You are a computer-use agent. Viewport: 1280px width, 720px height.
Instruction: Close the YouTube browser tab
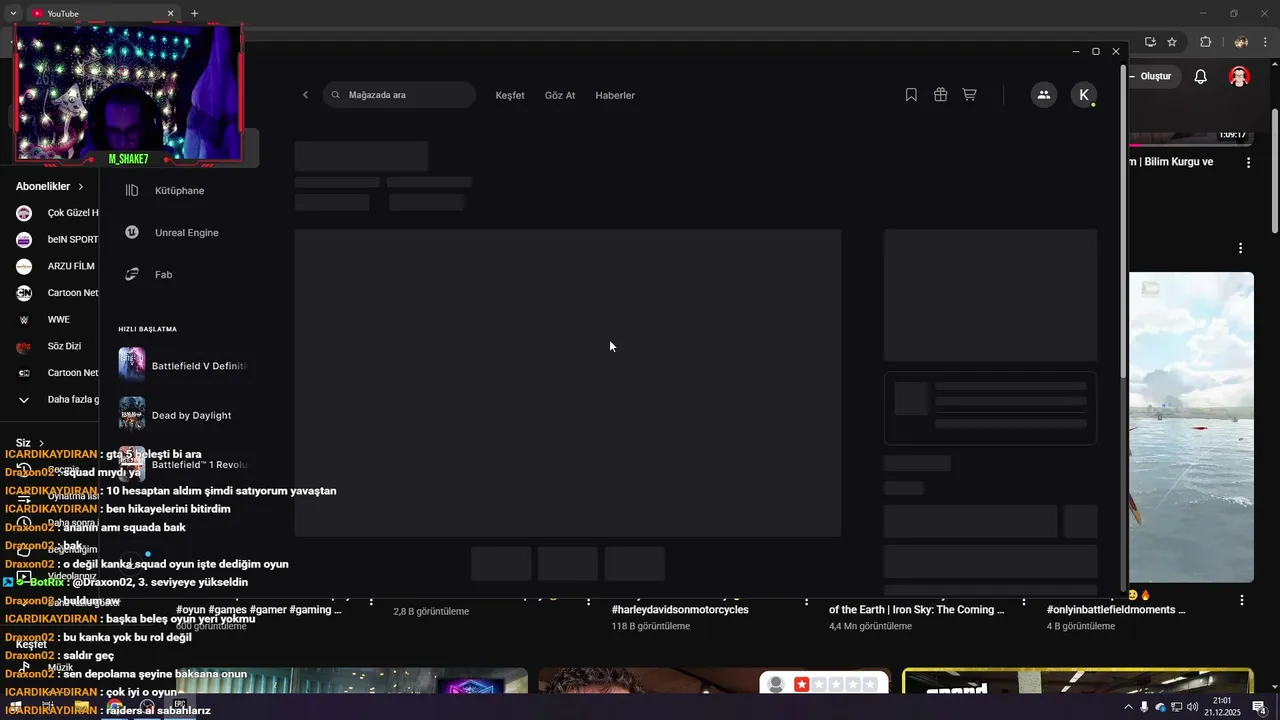click(170, 14)
